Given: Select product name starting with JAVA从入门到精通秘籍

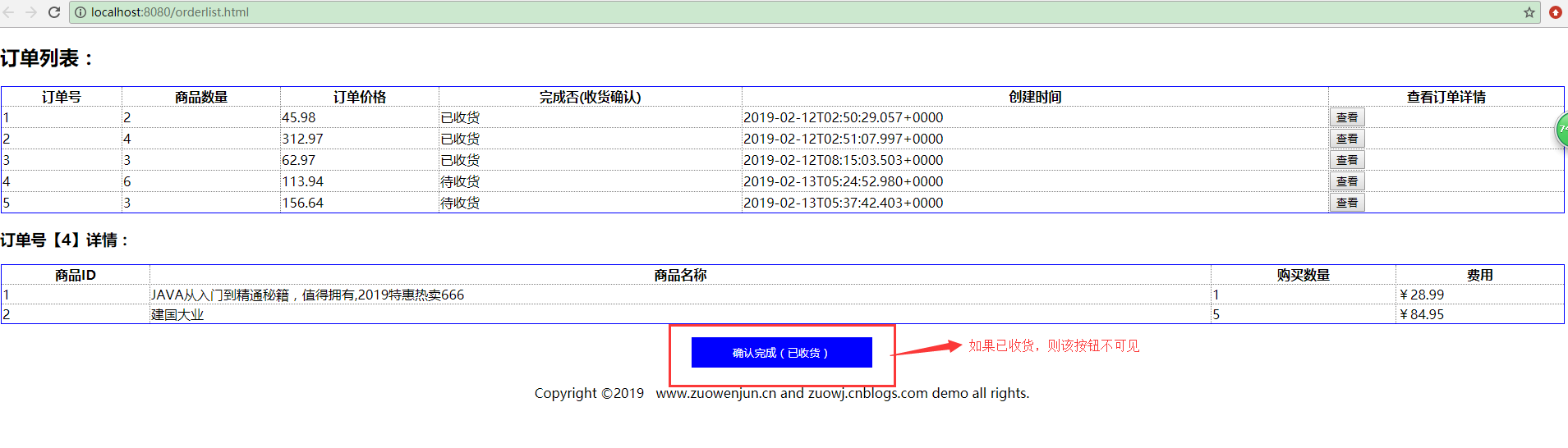Looking at the screenshot, I should pos(308,295).
